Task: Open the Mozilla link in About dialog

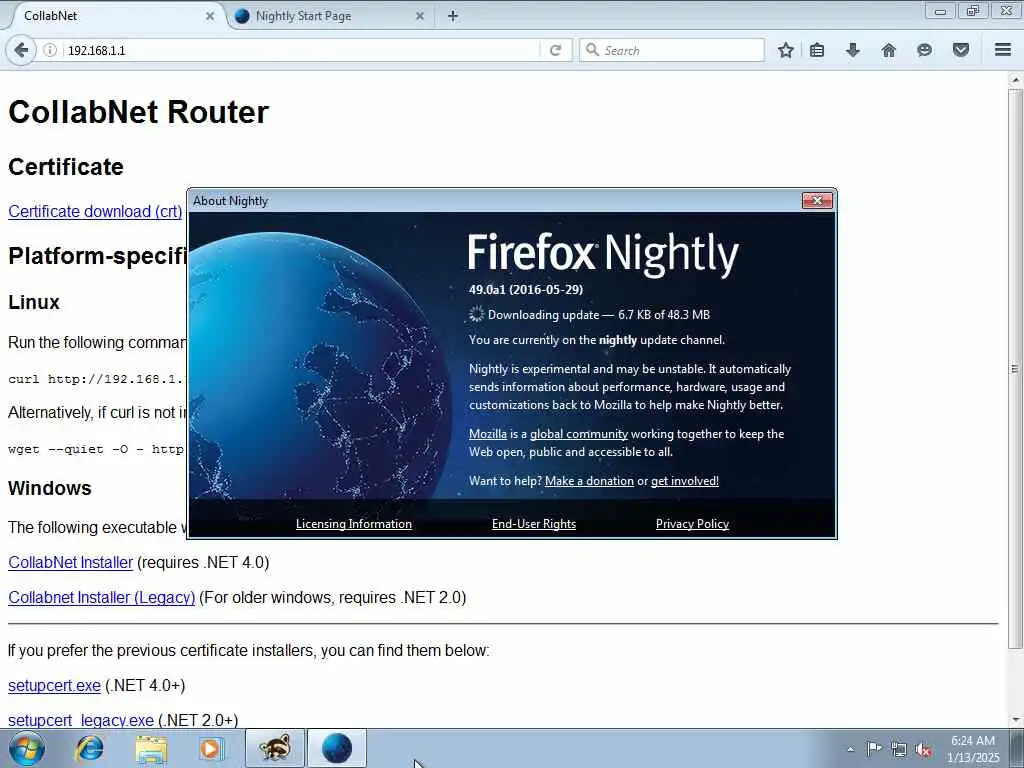Action: coord(488,434)
